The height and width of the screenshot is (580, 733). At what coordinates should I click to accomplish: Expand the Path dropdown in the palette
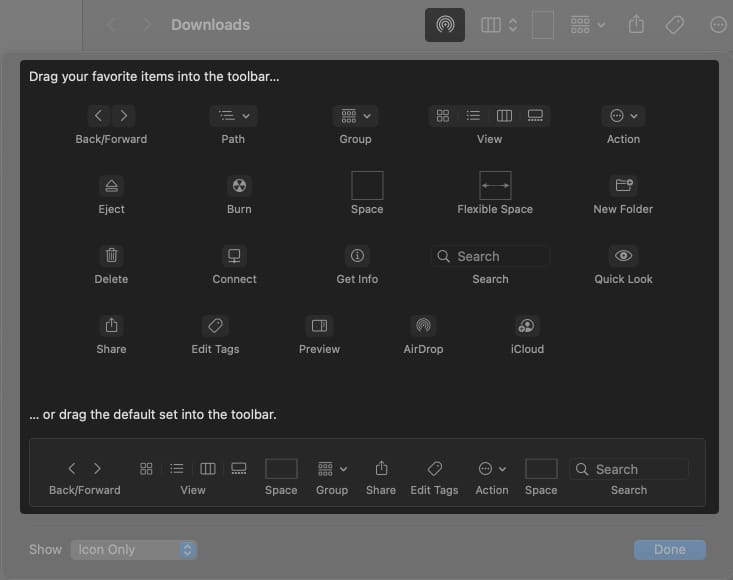(233, 116)
